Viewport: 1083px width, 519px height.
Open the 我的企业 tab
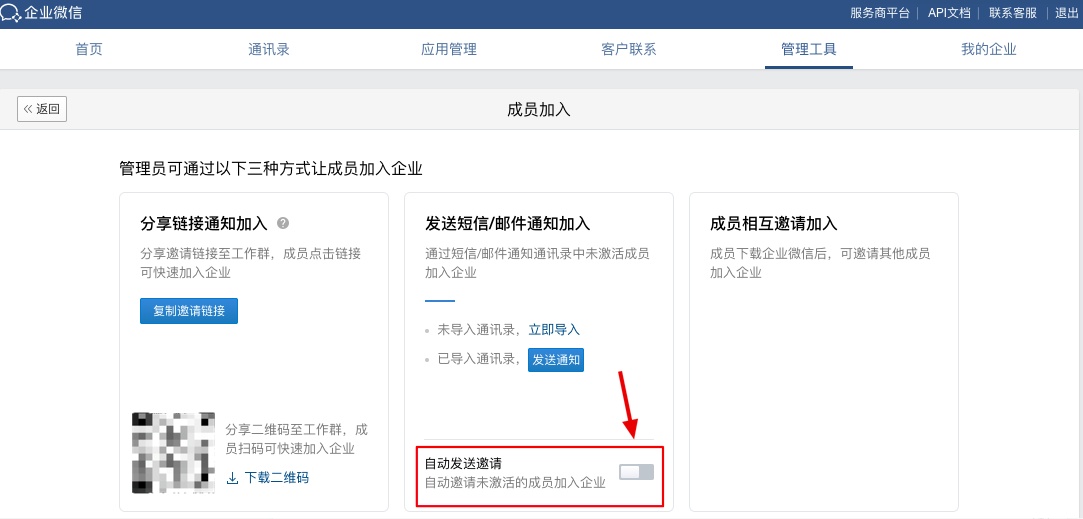[x=989, y=49]
